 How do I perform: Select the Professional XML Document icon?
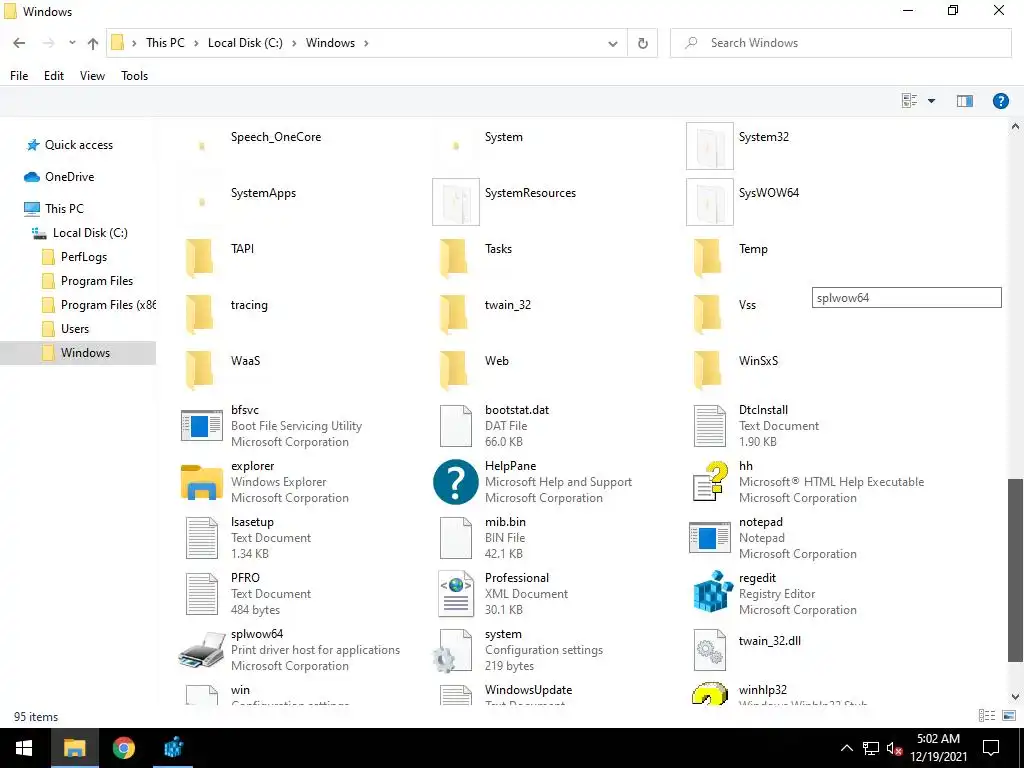click(455, 594)
